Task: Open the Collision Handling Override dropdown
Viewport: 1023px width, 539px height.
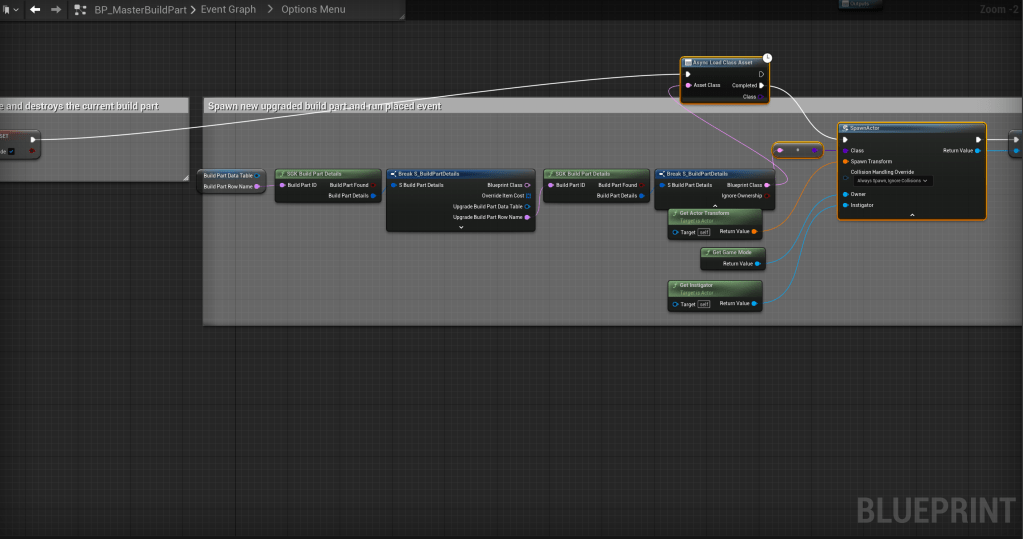Action: click(892, 181)
